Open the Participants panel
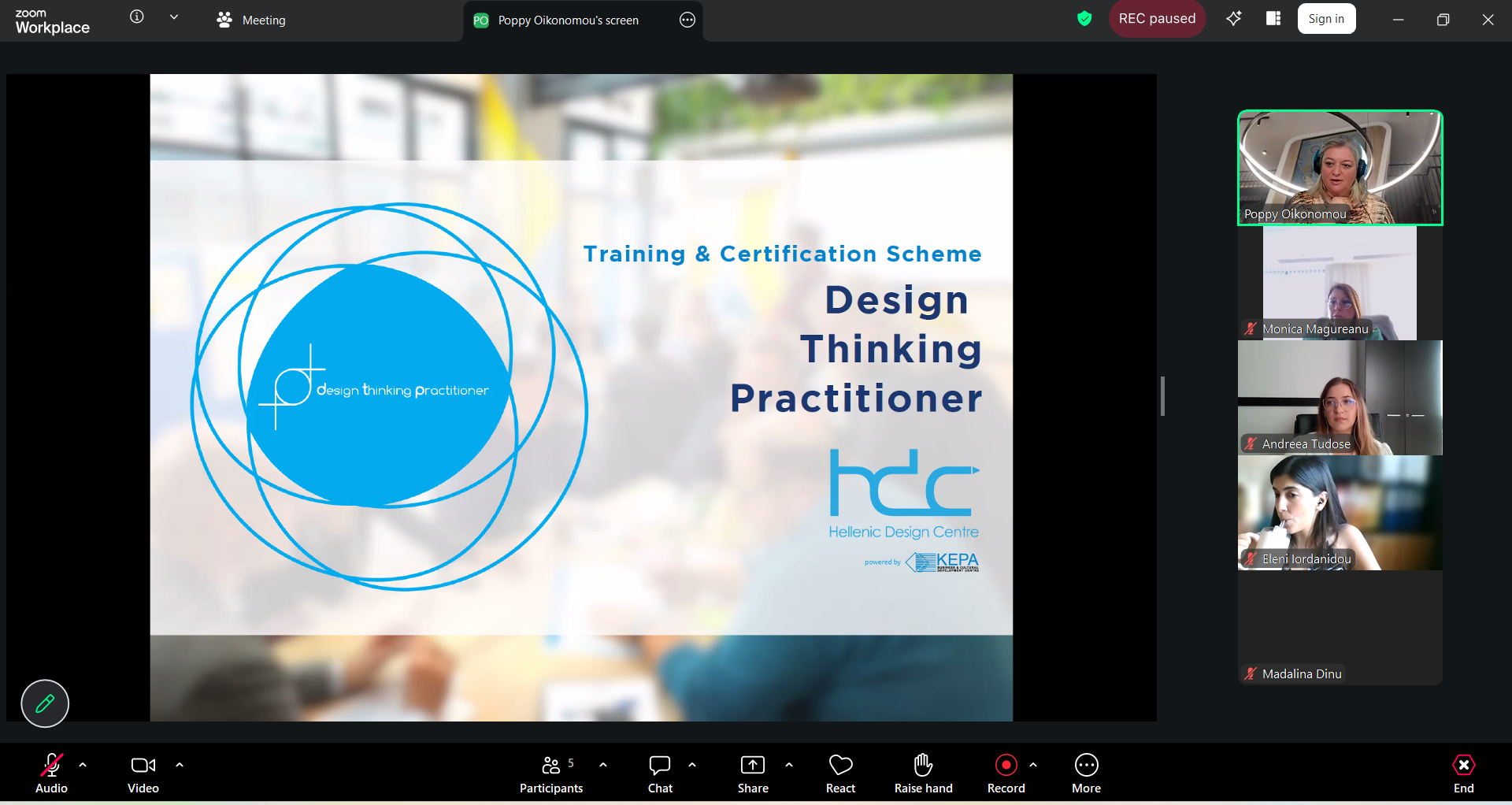1512x805 pixels. [551, 773]
